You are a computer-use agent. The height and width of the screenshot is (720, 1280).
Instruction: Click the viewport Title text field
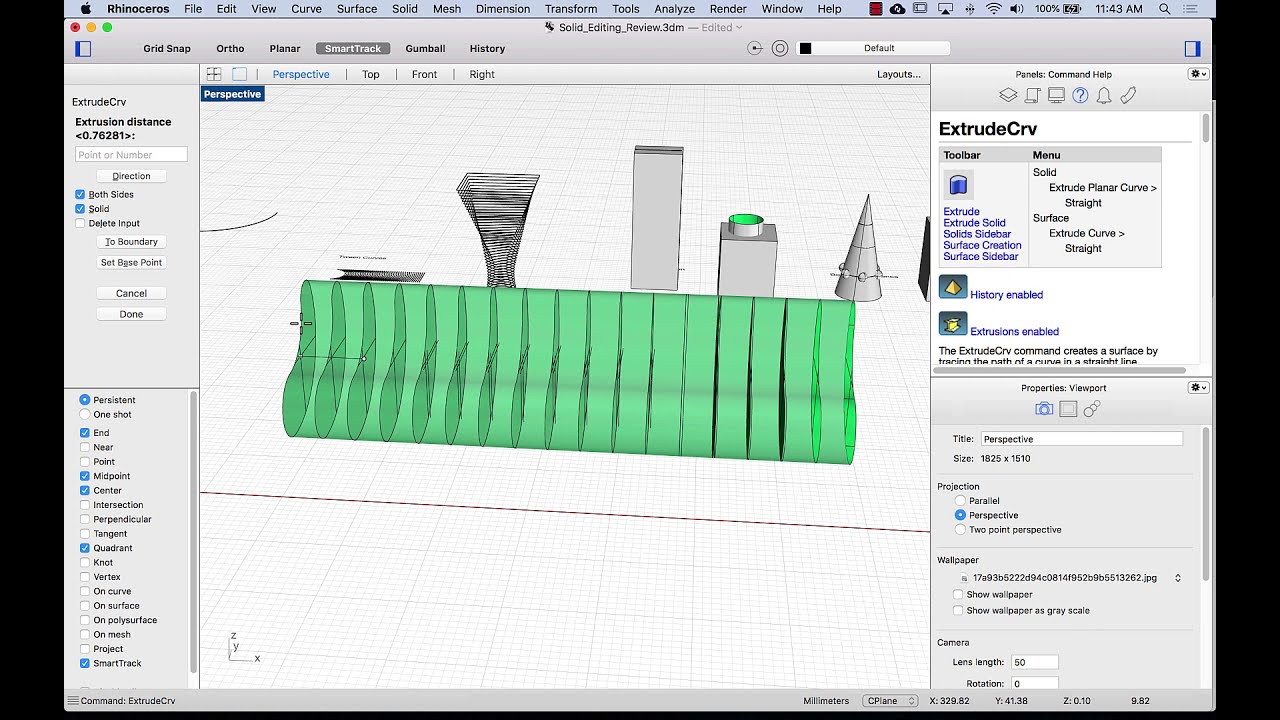(x=1081, y=439)
